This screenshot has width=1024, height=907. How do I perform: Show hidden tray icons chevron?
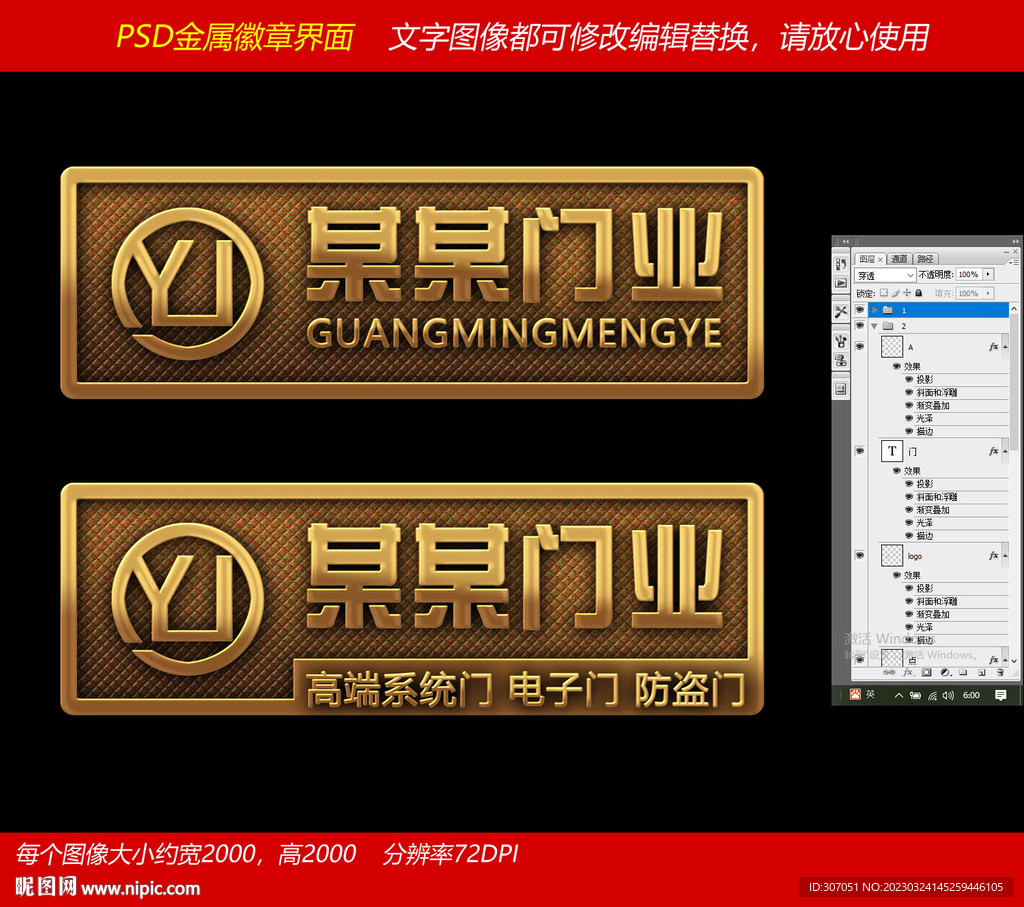pyautogui.click(x=899, y=695)
